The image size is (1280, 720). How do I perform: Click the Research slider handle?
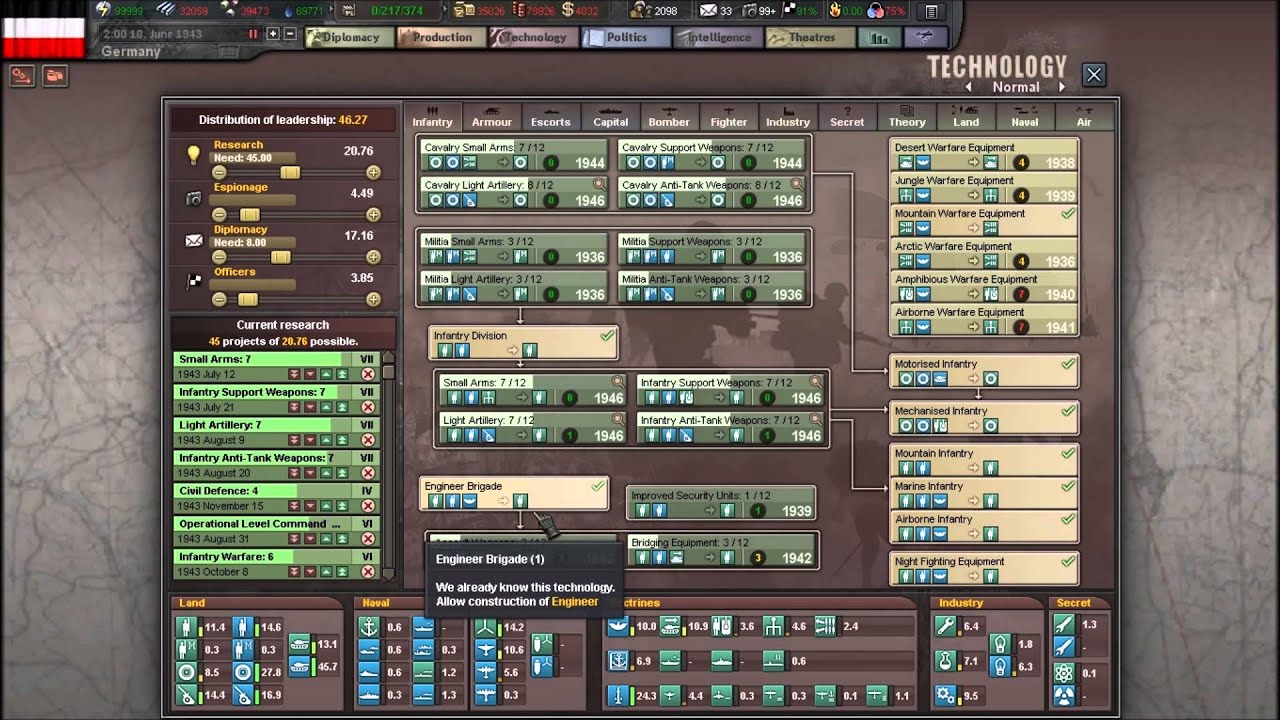(x=290, y=172)
